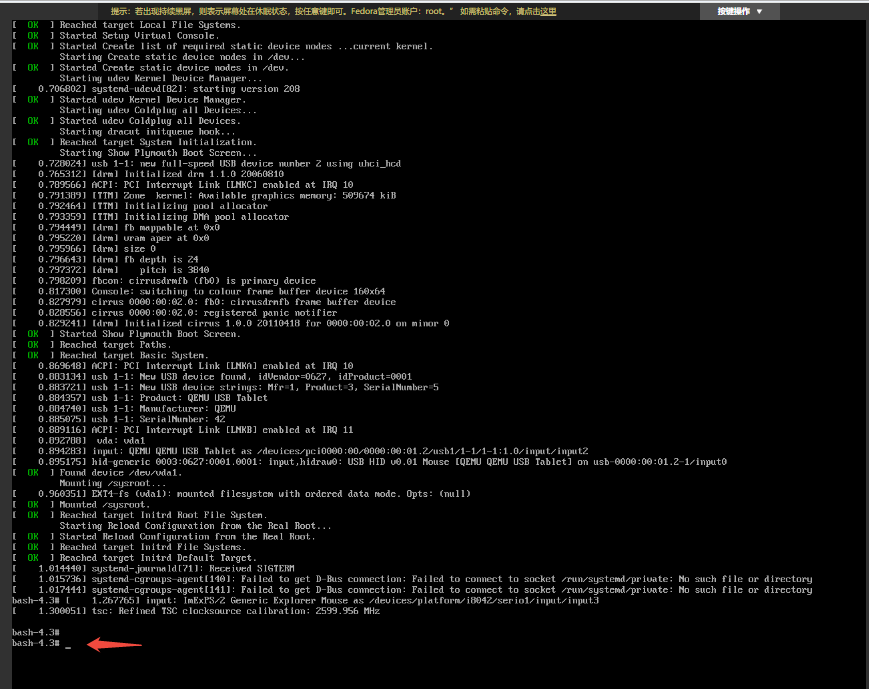Click the line 'Started Setup Virtual Console.'
The image size is (869, 689).
tap(116, 35)
